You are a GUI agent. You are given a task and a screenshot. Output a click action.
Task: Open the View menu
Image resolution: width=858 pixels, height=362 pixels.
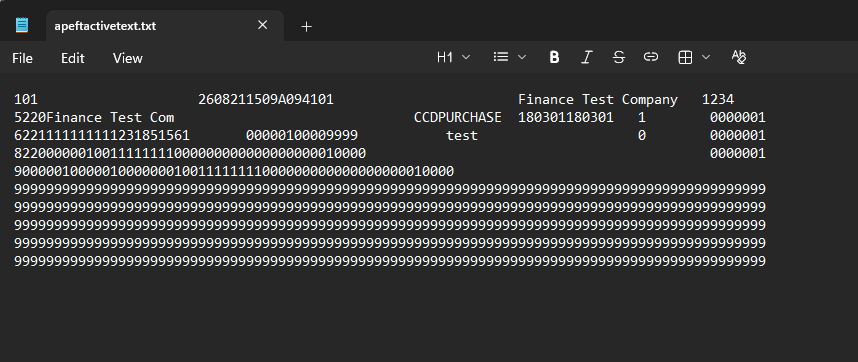point(127,58)
